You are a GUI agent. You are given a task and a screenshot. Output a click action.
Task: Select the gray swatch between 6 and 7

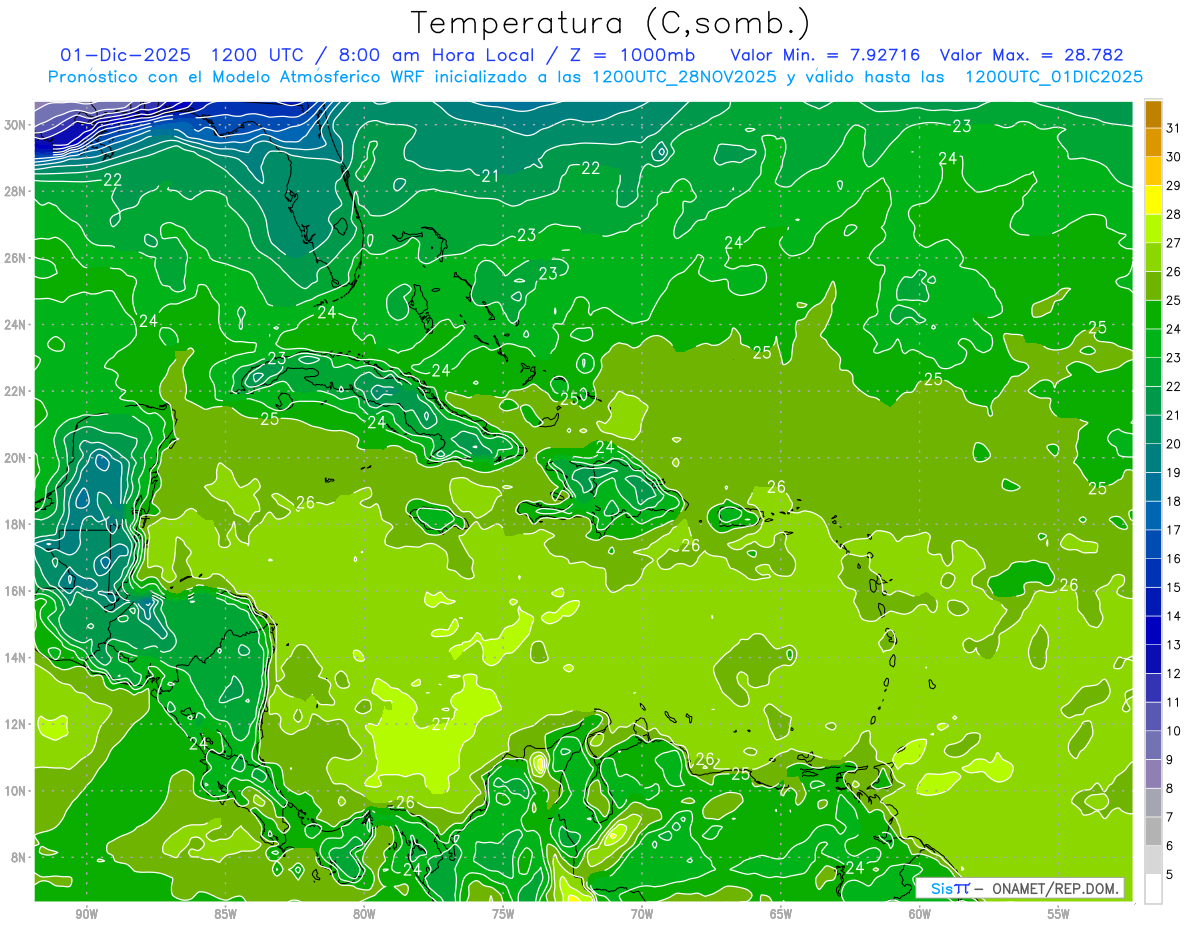coord(1154,831)
